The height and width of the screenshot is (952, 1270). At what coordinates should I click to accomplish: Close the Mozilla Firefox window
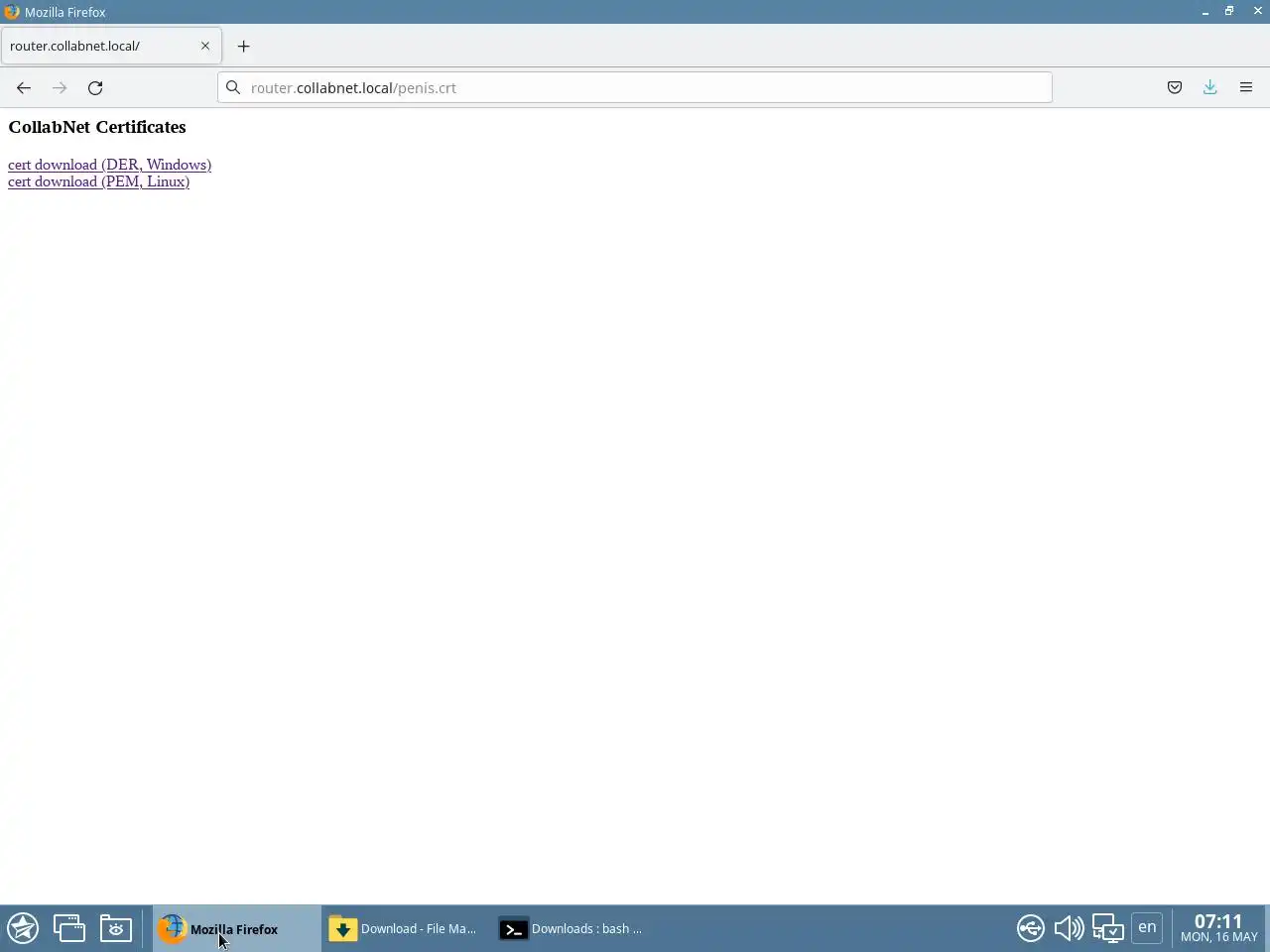(1257, 12)
